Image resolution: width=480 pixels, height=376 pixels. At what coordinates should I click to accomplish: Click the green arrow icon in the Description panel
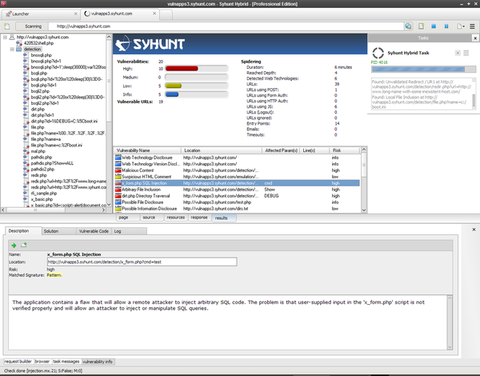click(14, 245)
